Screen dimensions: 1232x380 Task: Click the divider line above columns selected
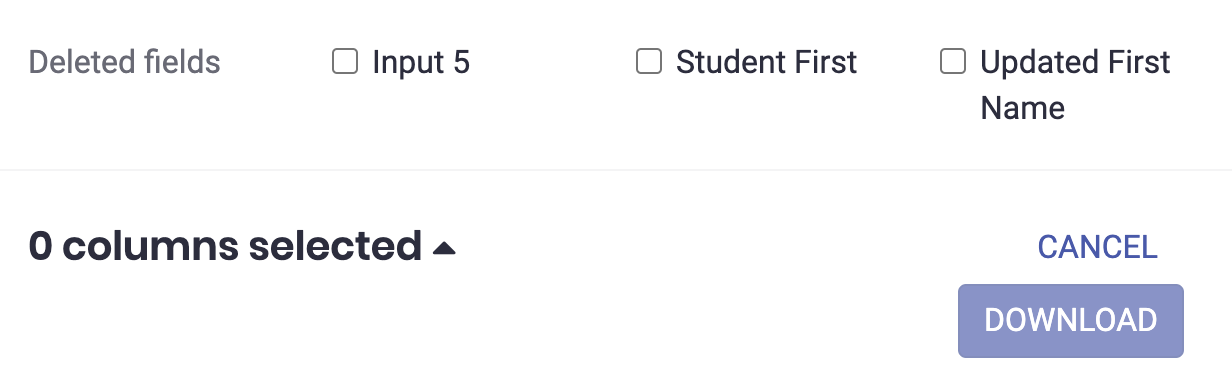[616, 170]
